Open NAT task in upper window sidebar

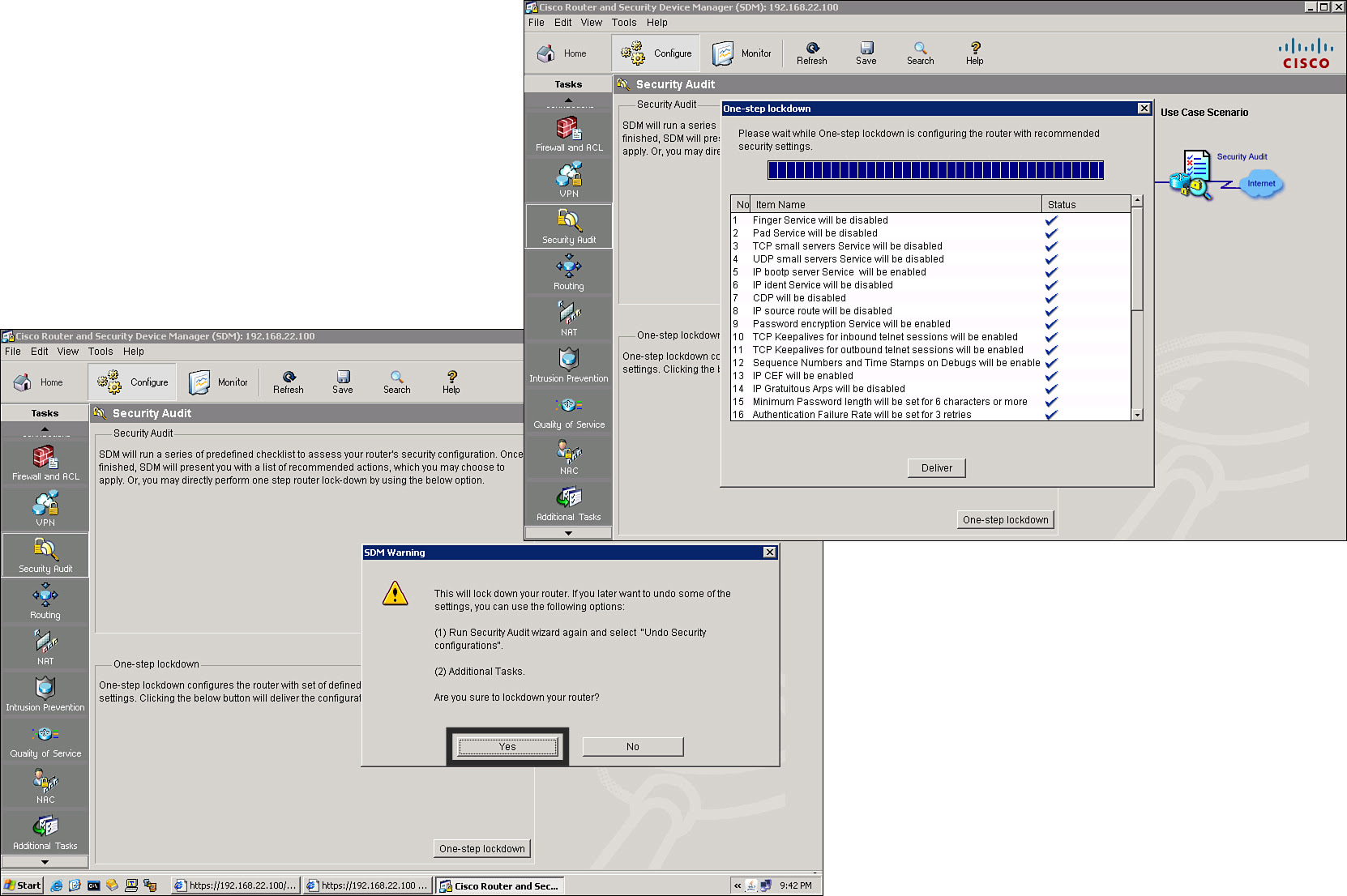pos(569,318)
